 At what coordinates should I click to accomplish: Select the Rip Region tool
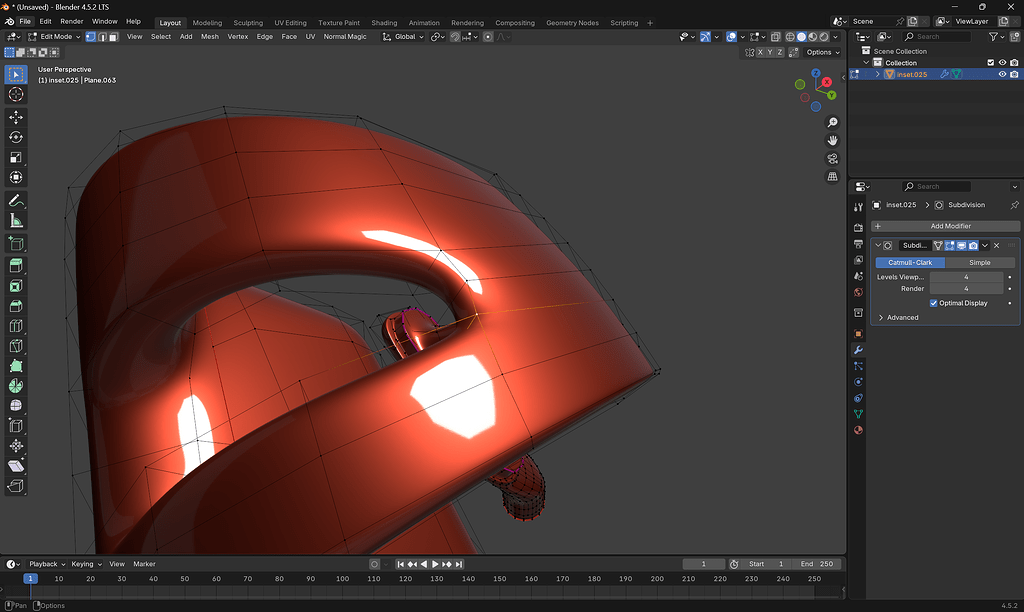pyautogui.click(x=16, y=486)
